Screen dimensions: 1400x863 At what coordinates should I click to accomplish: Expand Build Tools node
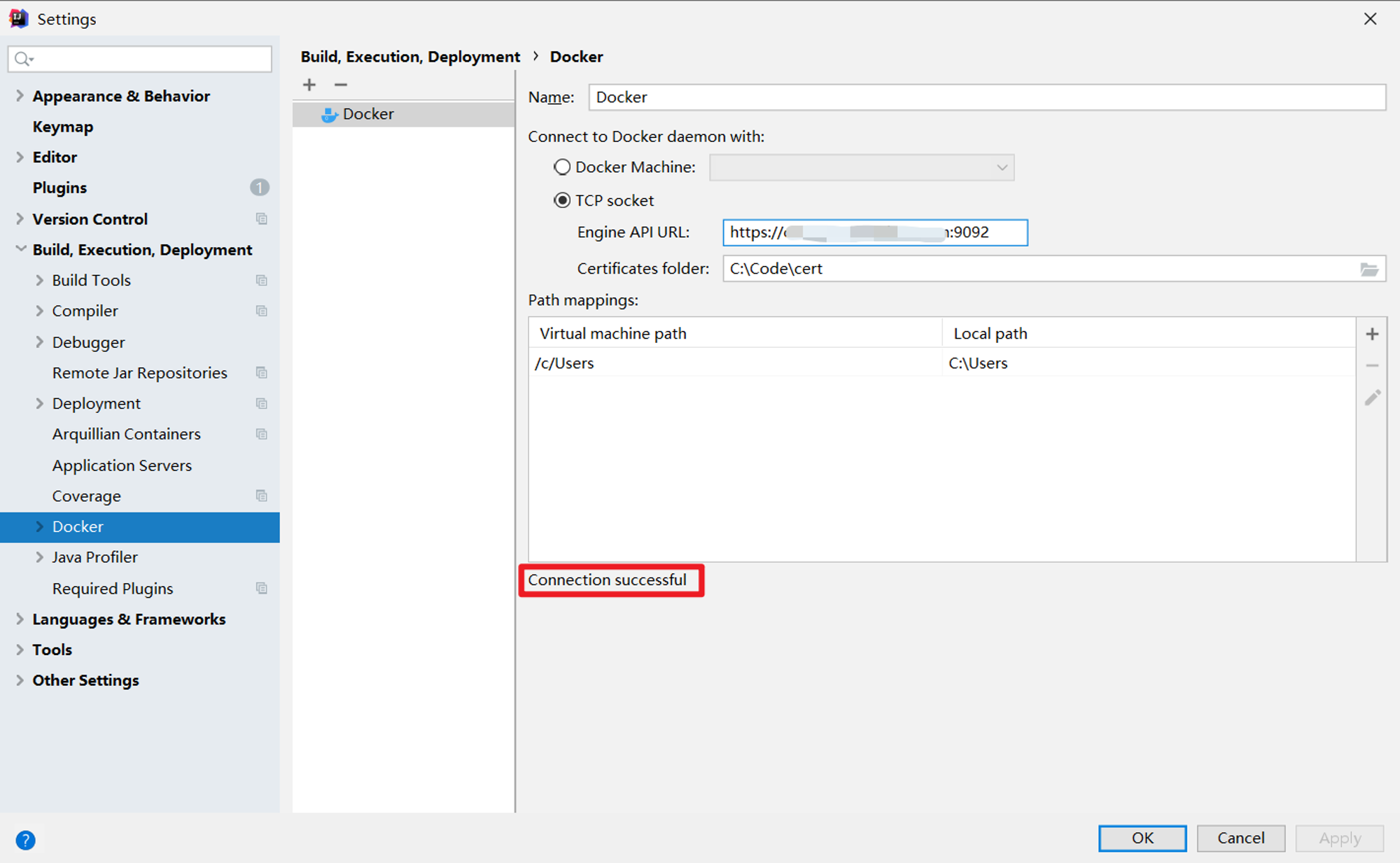coord(40,281)
